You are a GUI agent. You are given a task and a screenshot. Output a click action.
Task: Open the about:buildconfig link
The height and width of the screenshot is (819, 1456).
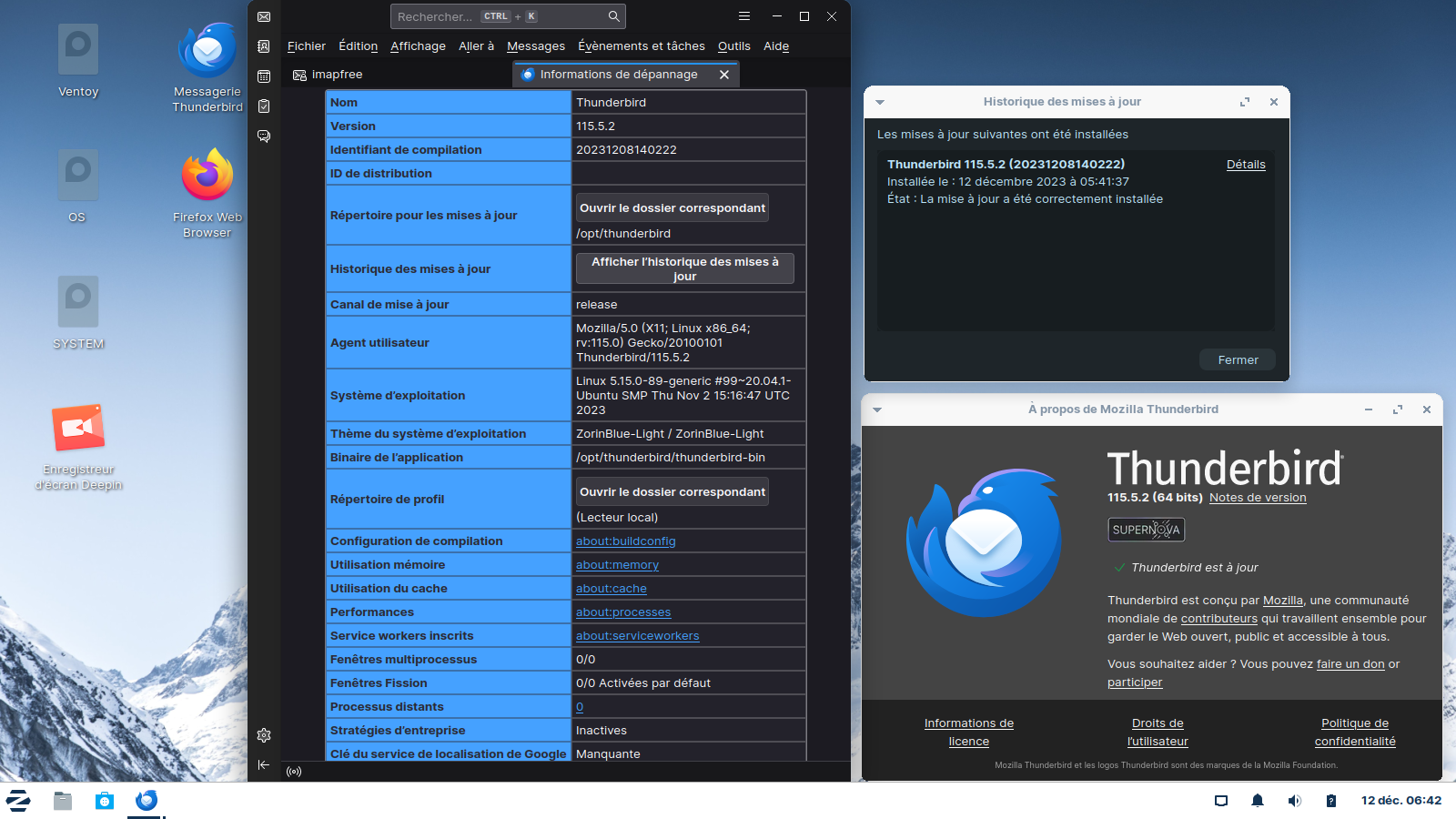626,541
